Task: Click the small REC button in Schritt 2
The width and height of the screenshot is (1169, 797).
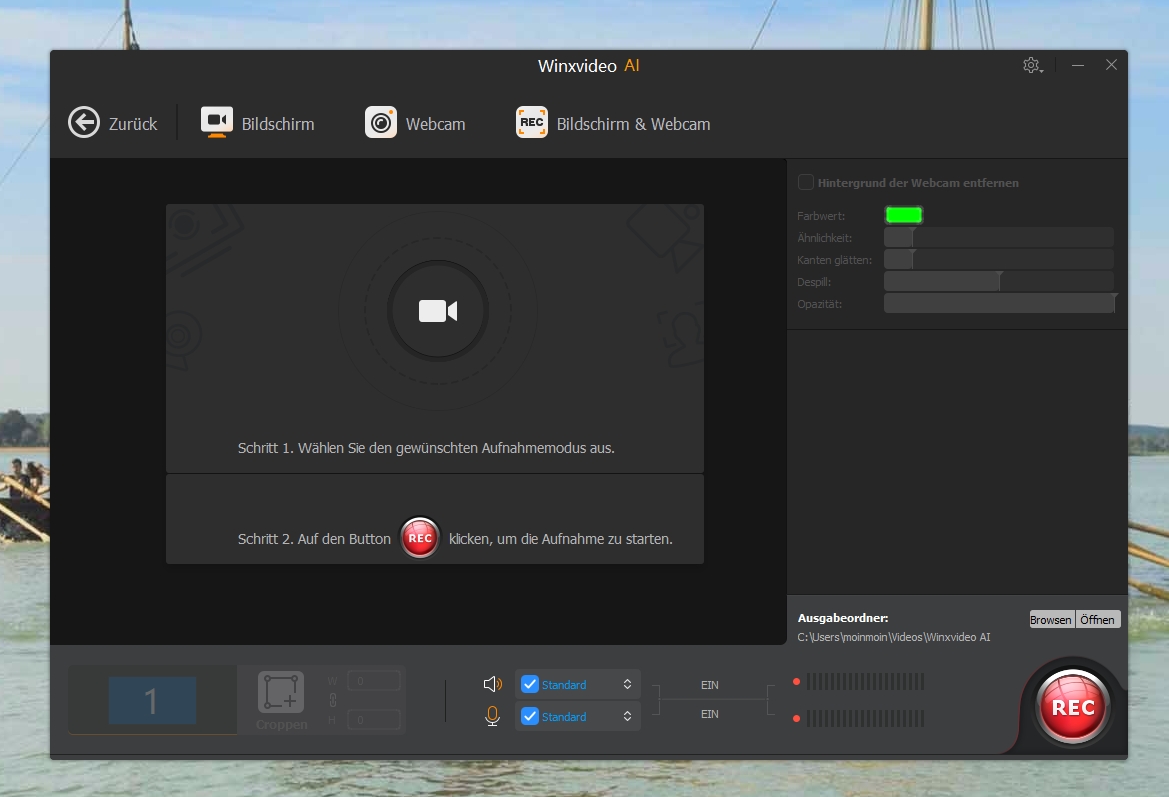Action: coord(420,538)
